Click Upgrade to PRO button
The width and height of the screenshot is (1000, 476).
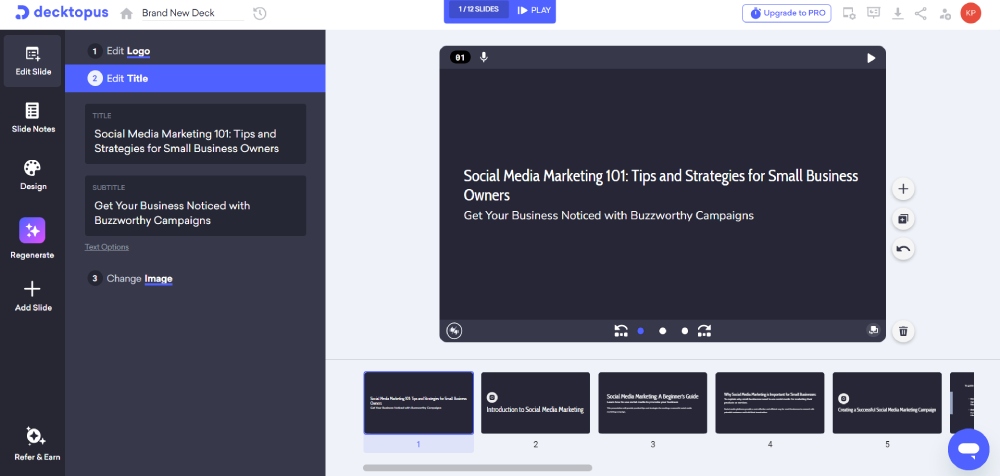pyautogui.click(x=786, y=13)
